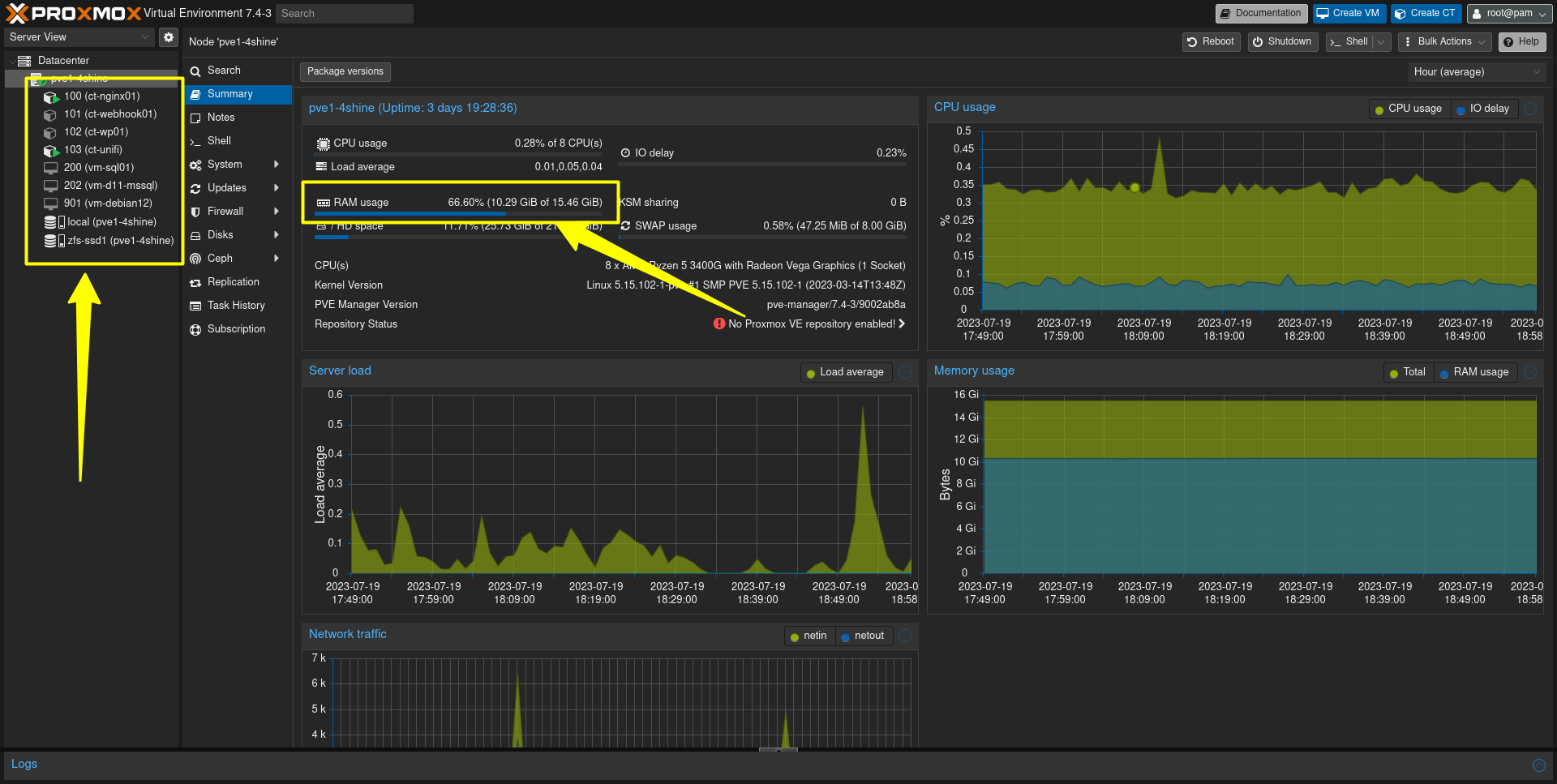Click the Shutdown button

1283,42
